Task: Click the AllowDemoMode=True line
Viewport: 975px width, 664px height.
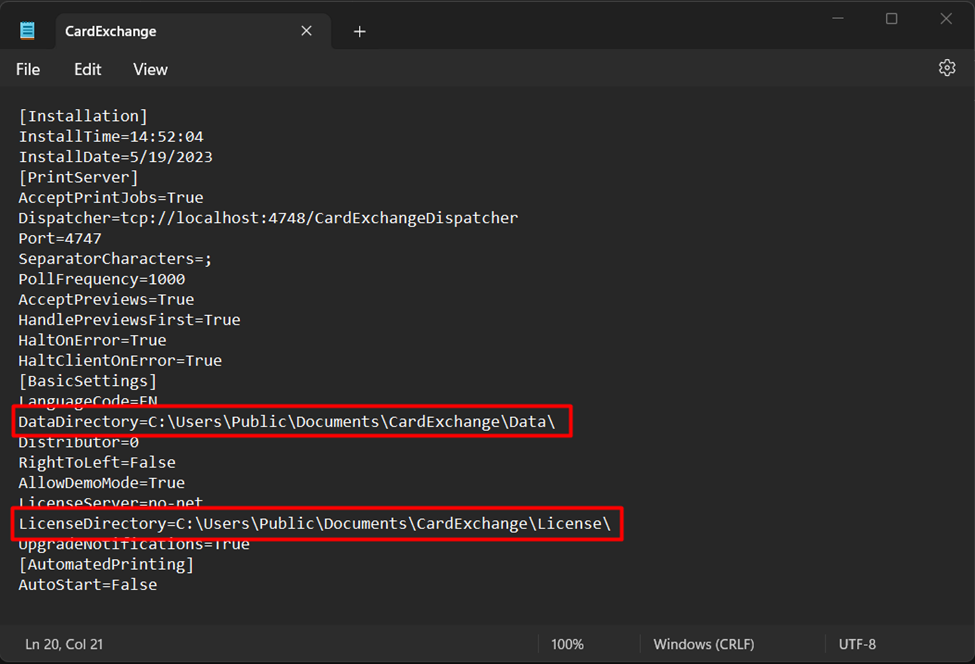Action: (x=101, y=483)
